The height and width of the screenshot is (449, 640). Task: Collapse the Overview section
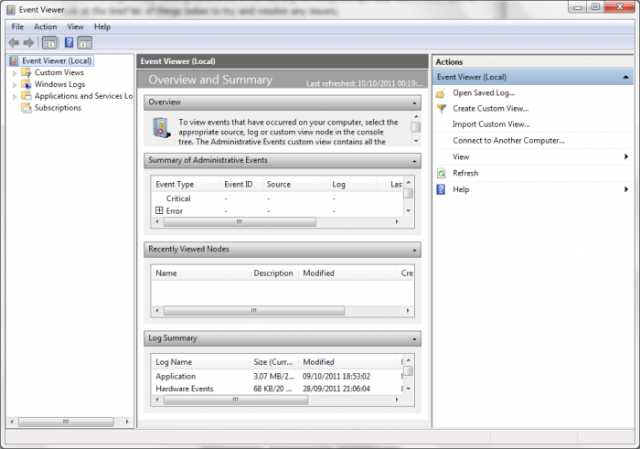click(414, 103)
